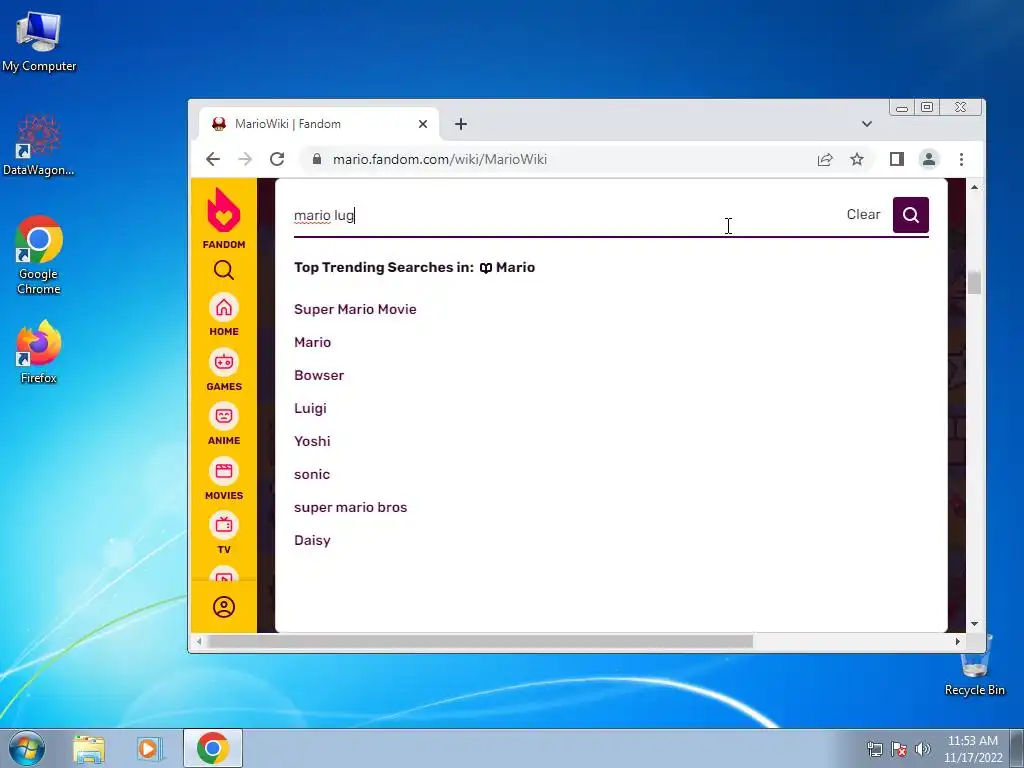Image resolution: width=1024 pixels, height=768 pixels.
Task: Select Luigi trending search
Action: click(310, 409)
